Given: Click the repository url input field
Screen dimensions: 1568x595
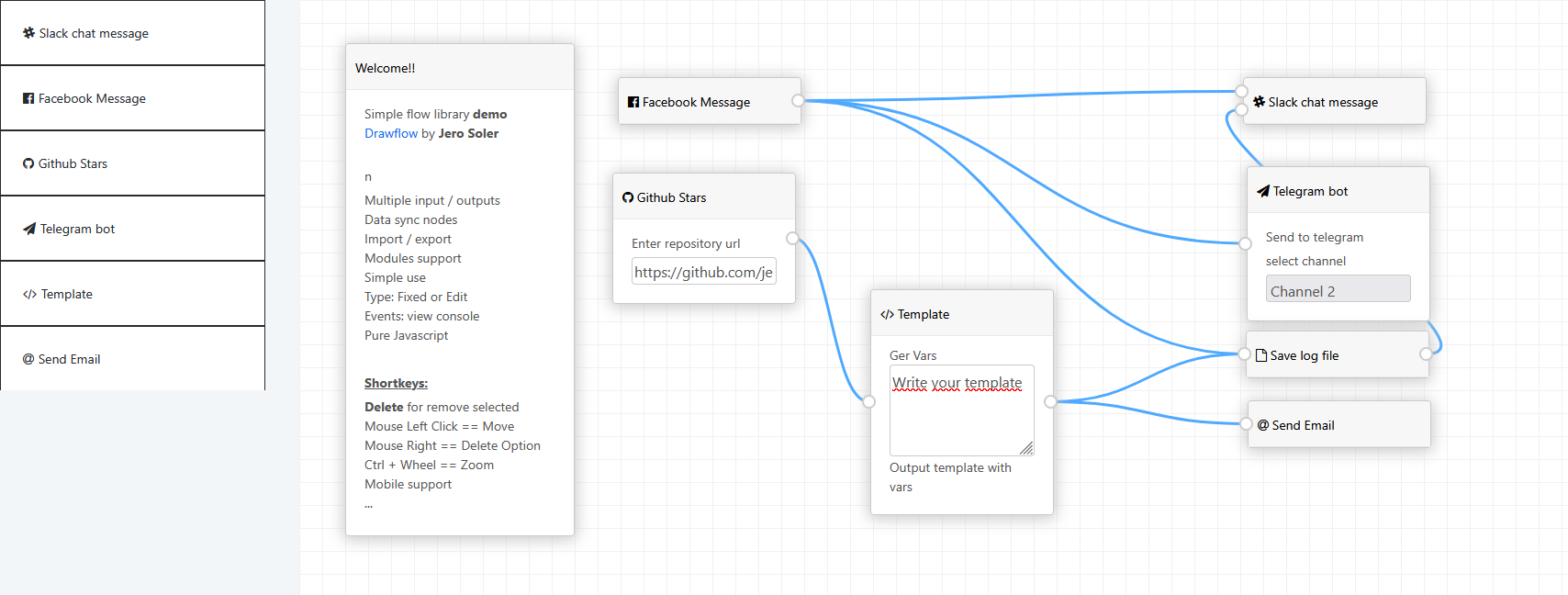Looking at the screenshot, I should point(704,271).
